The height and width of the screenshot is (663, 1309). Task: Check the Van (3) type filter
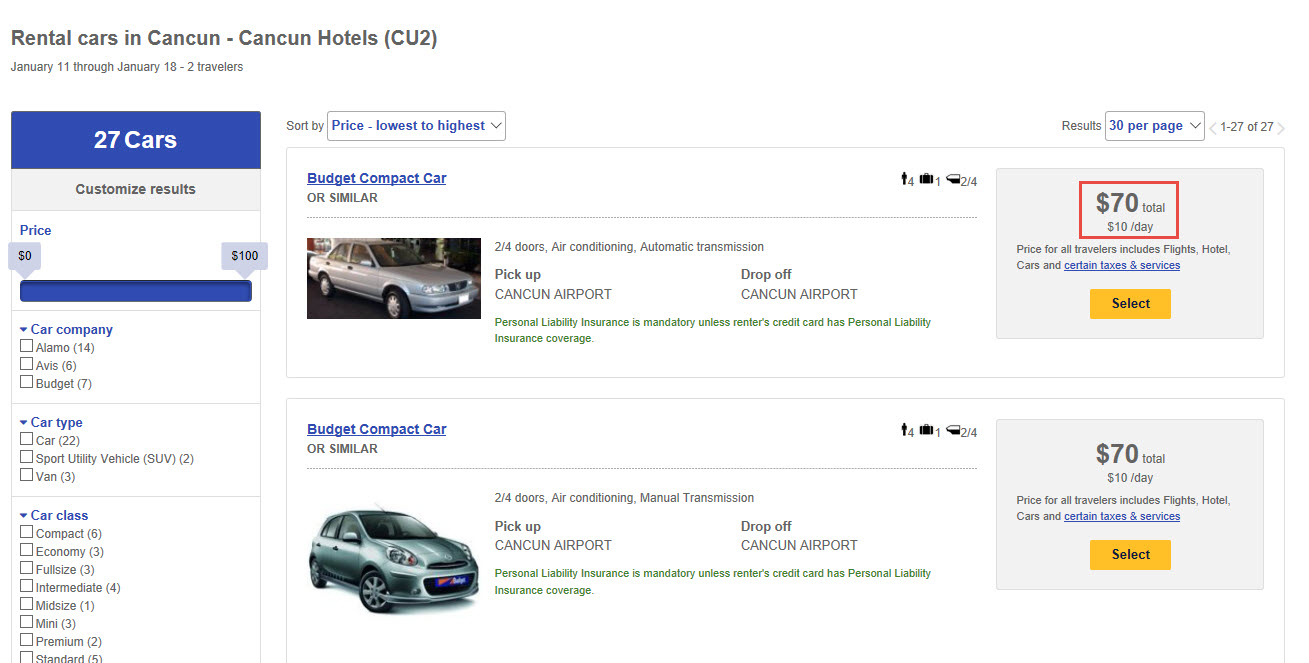27,475
